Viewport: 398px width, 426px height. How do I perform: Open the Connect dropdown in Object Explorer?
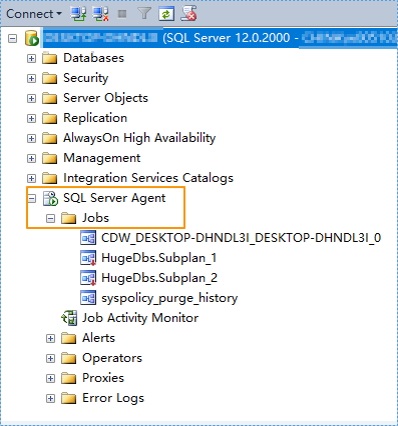(34, 14)
